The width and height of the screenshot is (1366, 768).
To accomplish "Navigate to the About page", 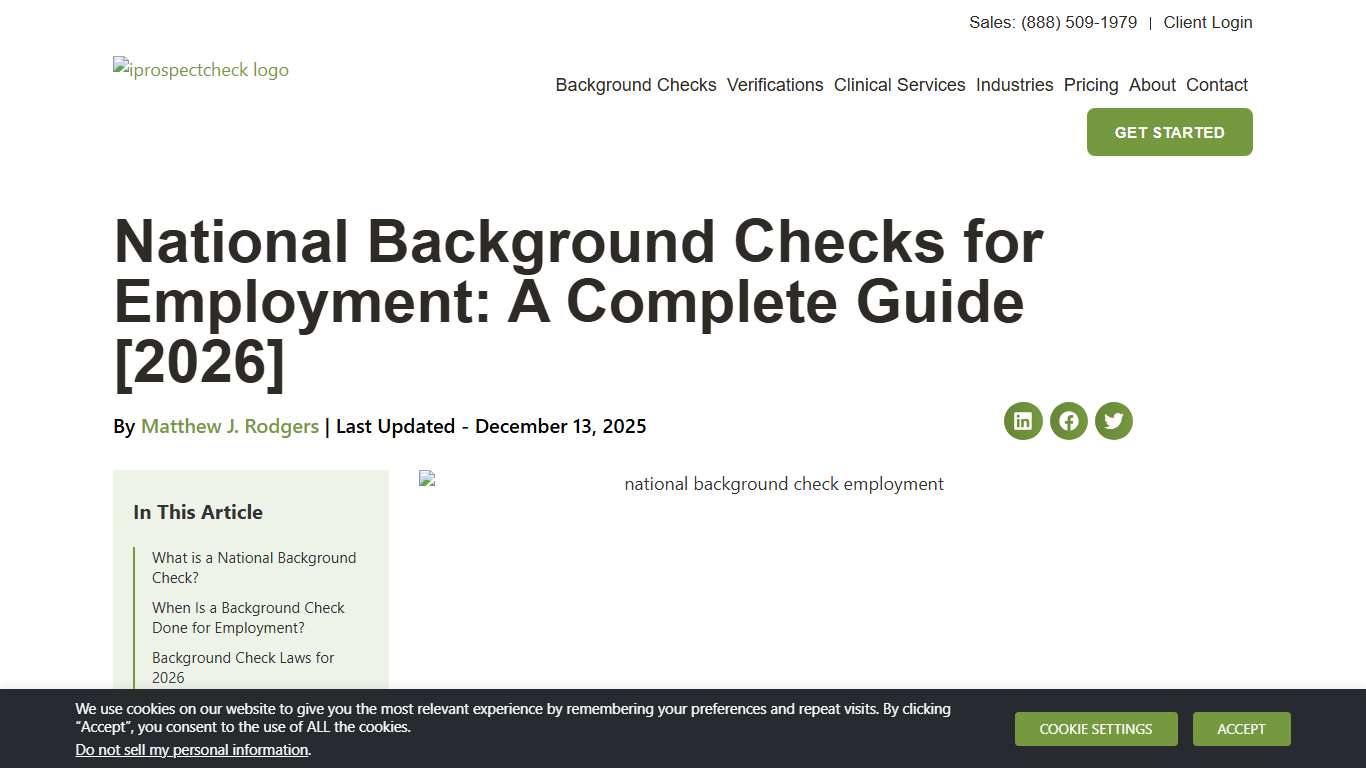I will pyautogui.click(x=1151, y=85).
